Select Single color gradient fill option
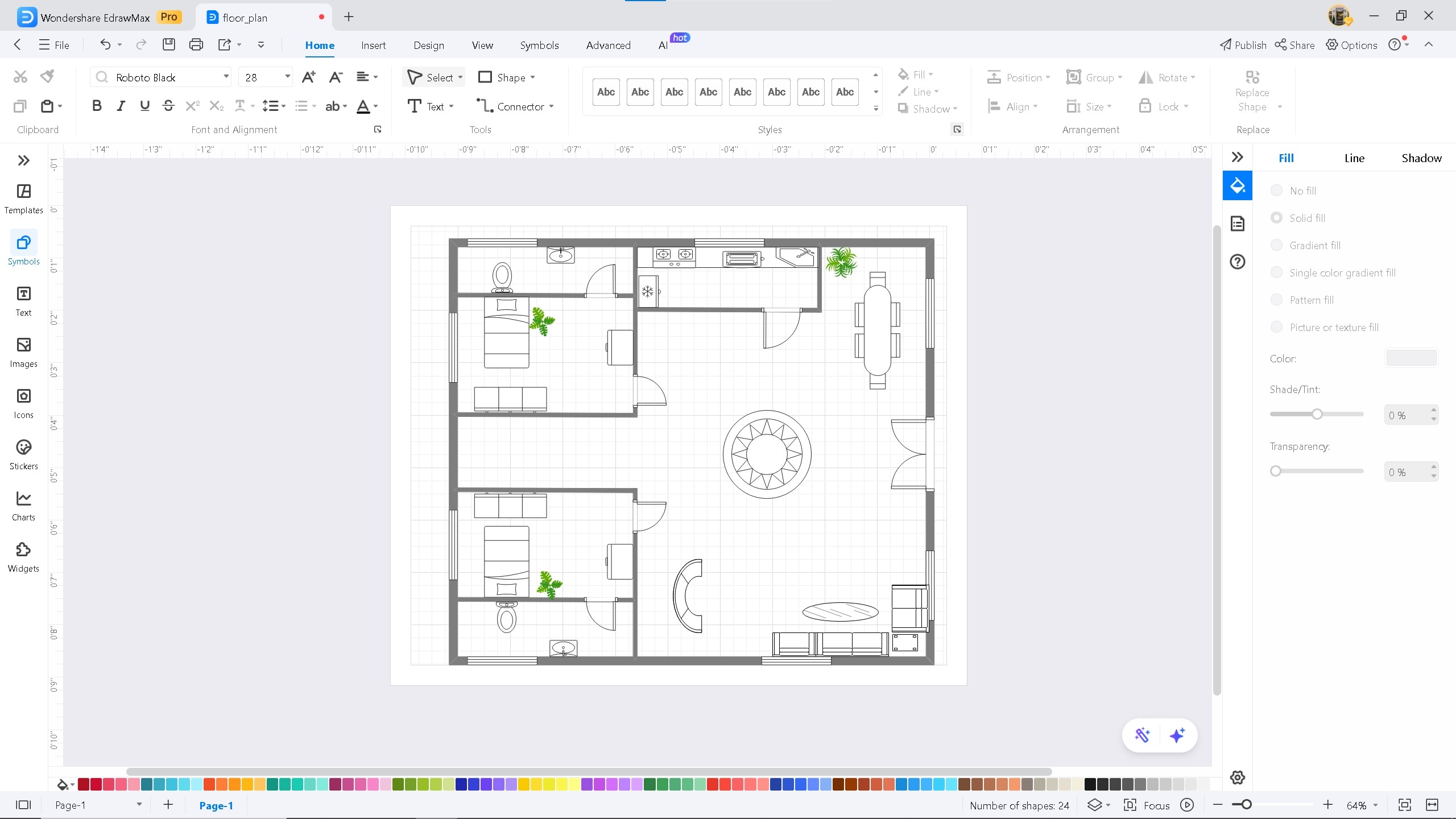 pos(1276,272)
